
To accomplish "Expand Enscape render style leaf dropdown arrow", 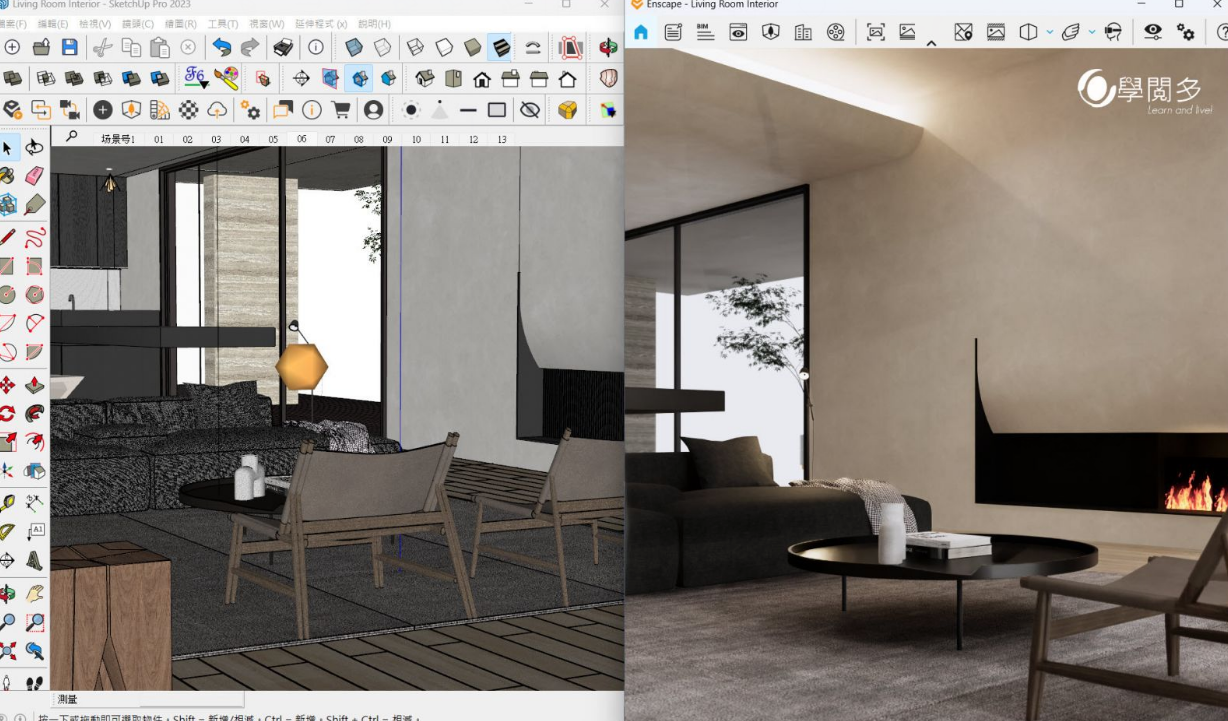I will coord(1092,32).
